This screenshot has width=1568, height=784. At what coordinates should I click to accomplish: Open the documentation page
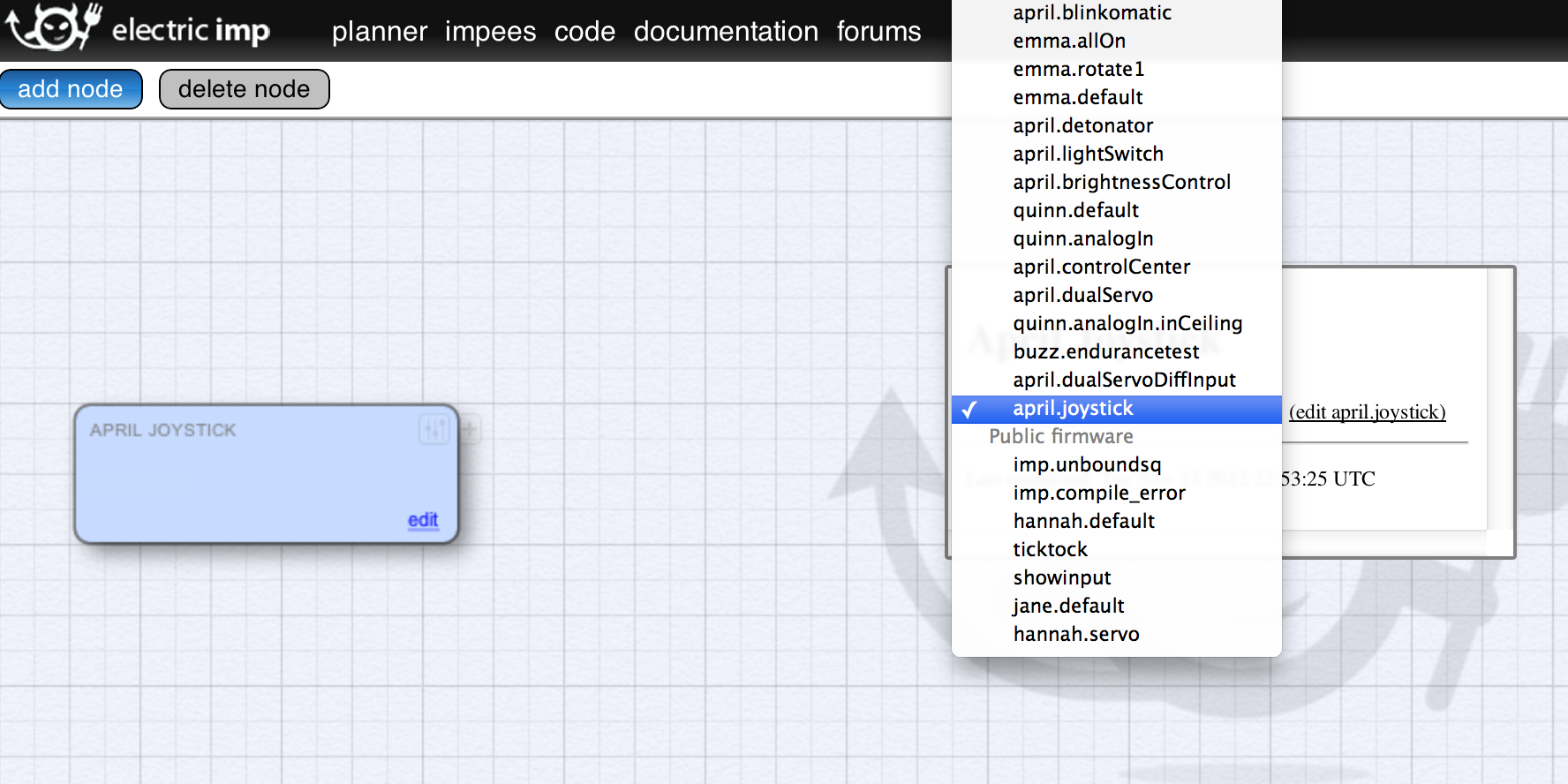pyautogui.click(x=726, y=32)
